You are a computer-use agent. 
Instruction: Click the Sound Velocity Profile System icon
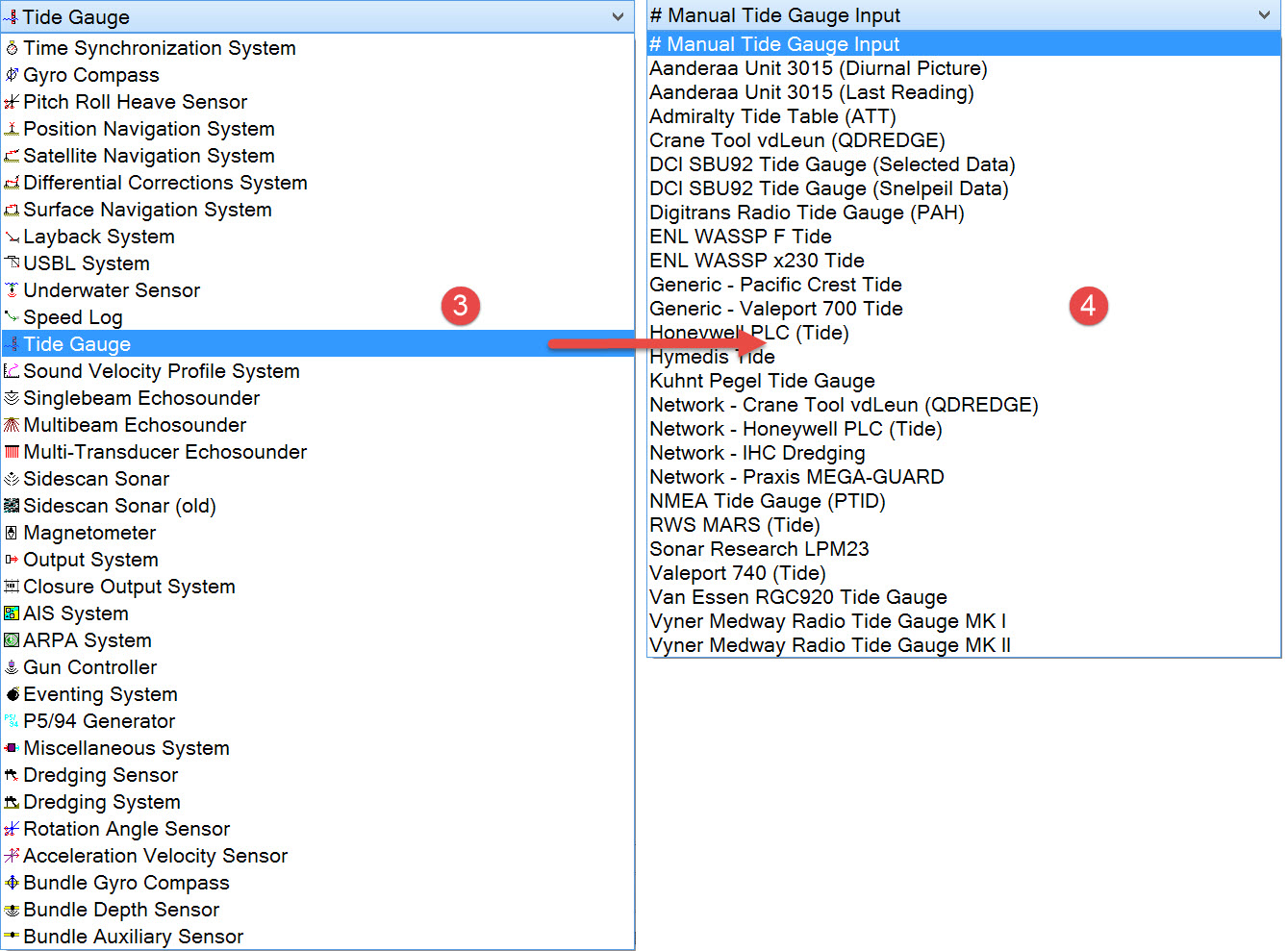pos(12,371)
